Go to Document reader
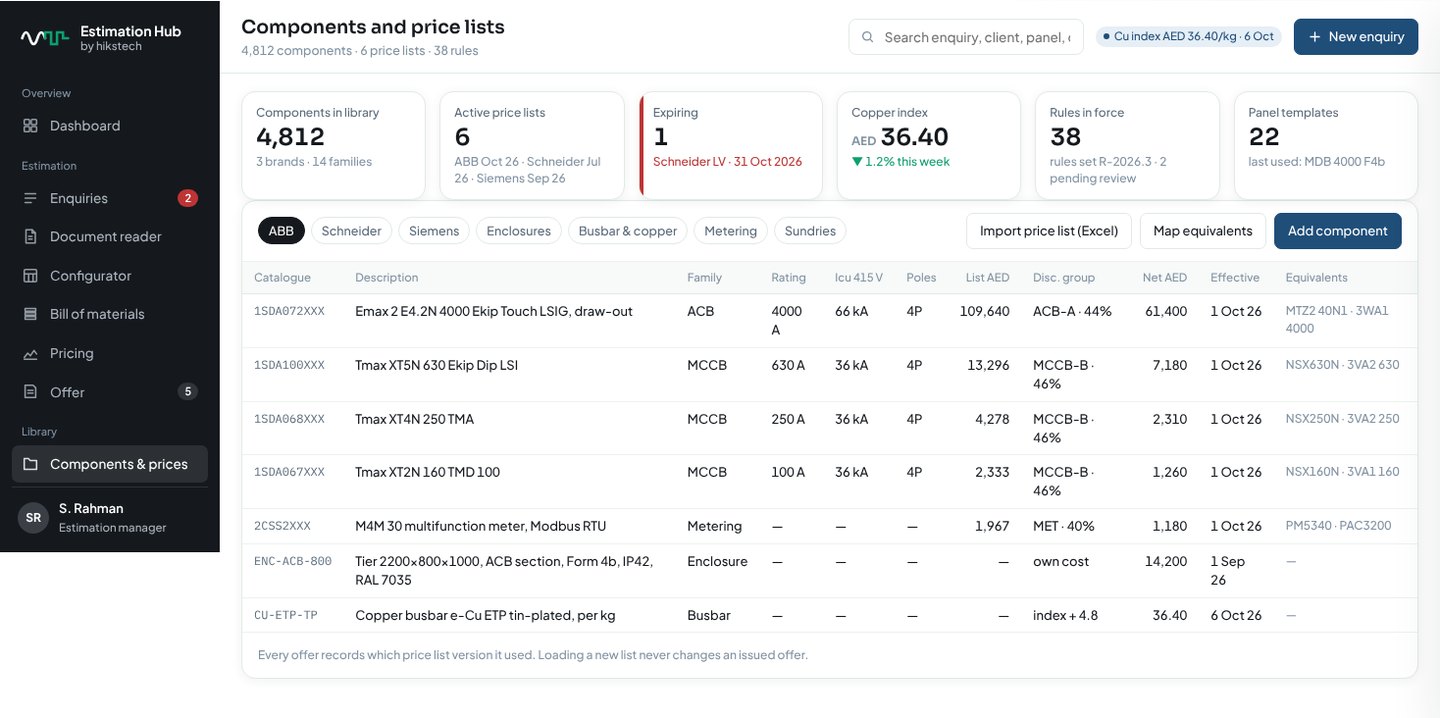 click(110, 237)
